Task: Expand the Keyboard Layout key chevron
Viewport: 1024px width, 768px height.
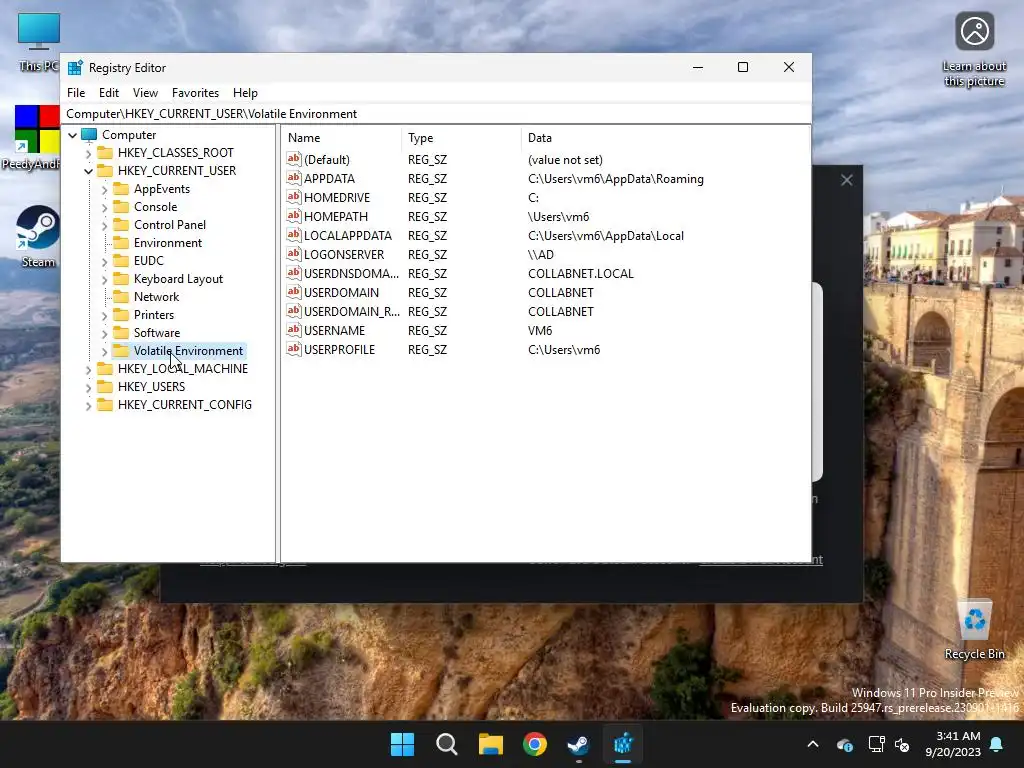Action: click(x=104, y=280)
